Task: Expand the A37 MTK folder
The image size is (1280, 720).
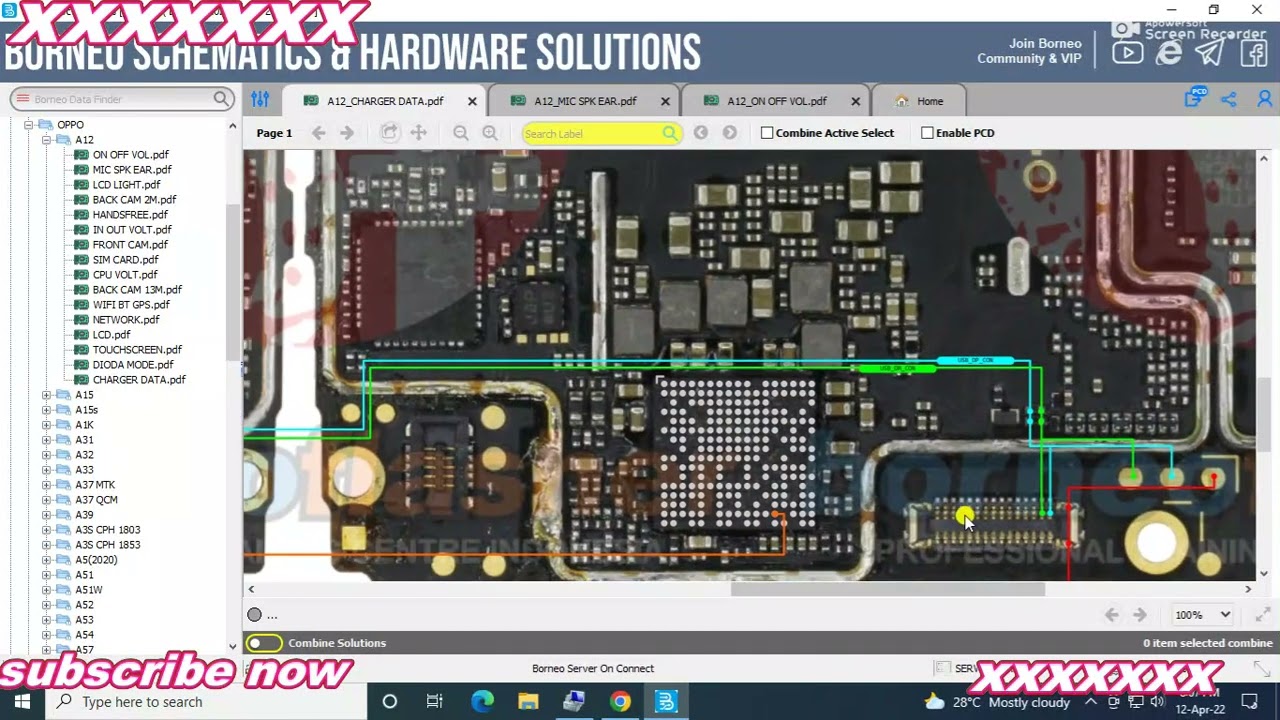Action: (x=46, y=485)
